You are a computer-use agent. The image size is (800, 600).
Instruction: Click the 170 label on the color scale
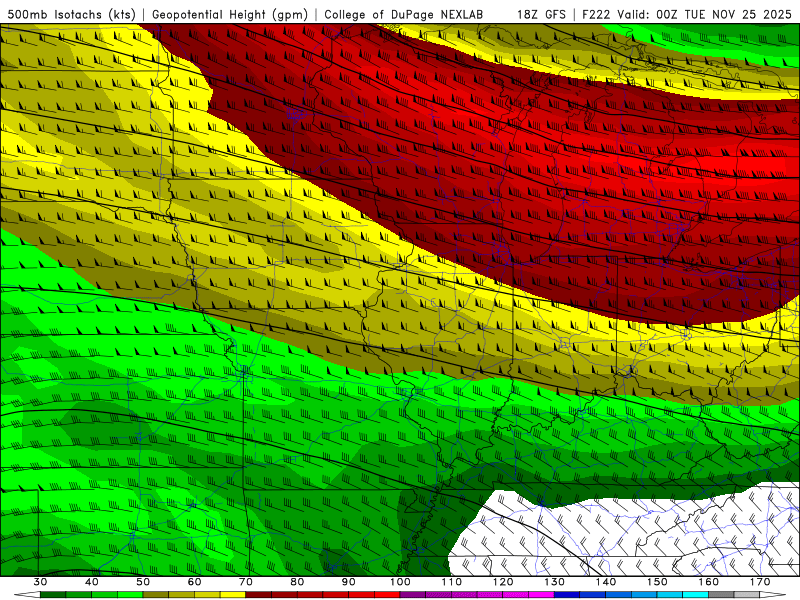[760, 582]
